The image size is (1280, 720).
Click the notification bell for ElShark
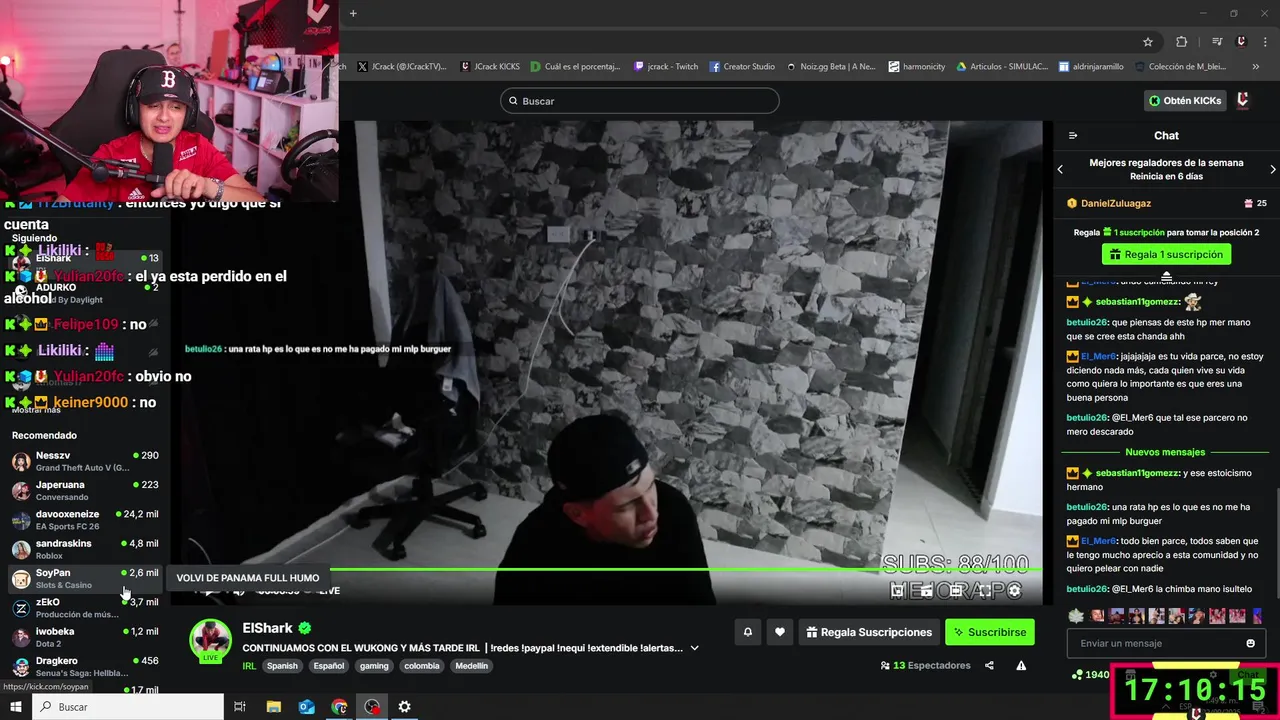747,632
